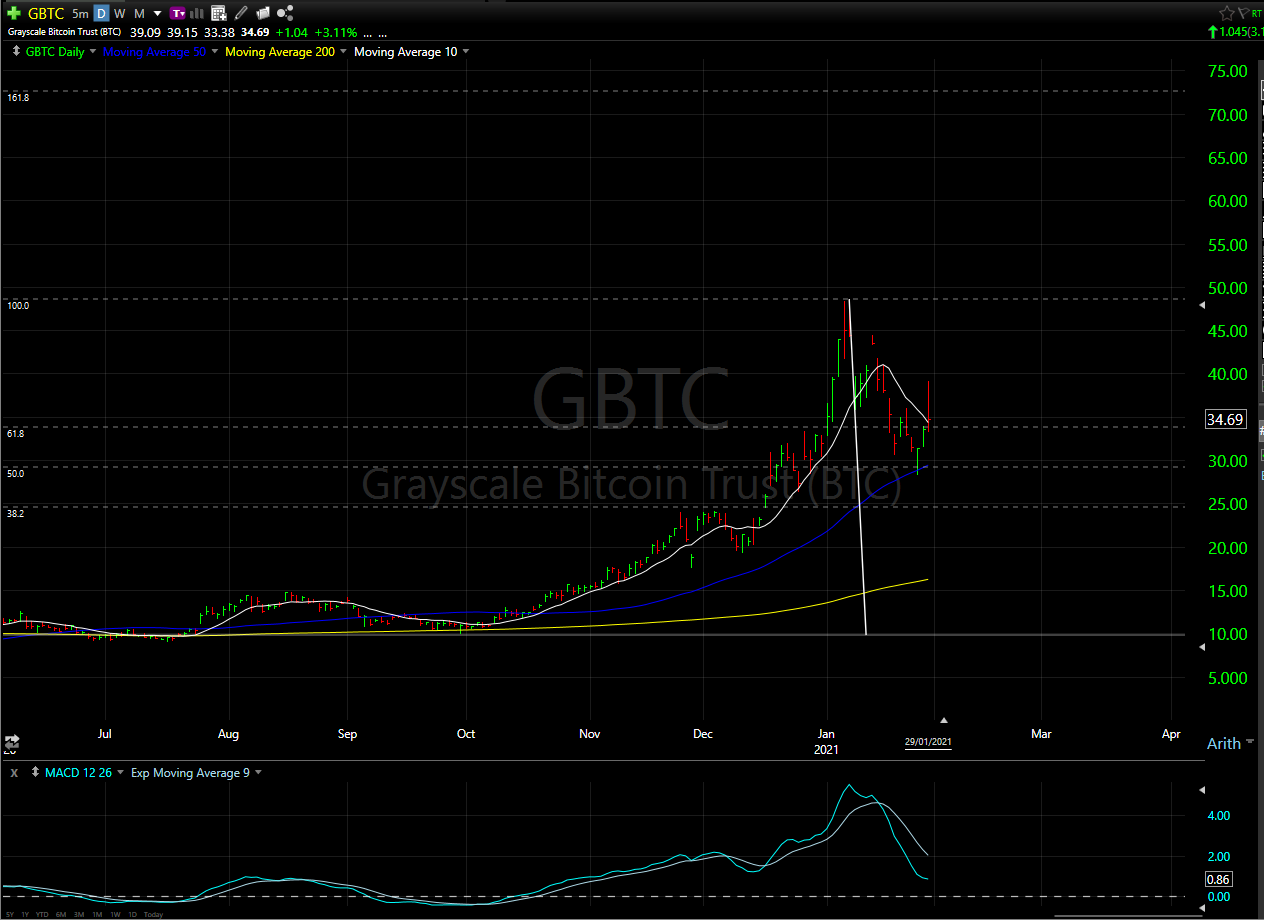Click the swap arrows icon above MACD pane
1264x920 pixels.
12,742
